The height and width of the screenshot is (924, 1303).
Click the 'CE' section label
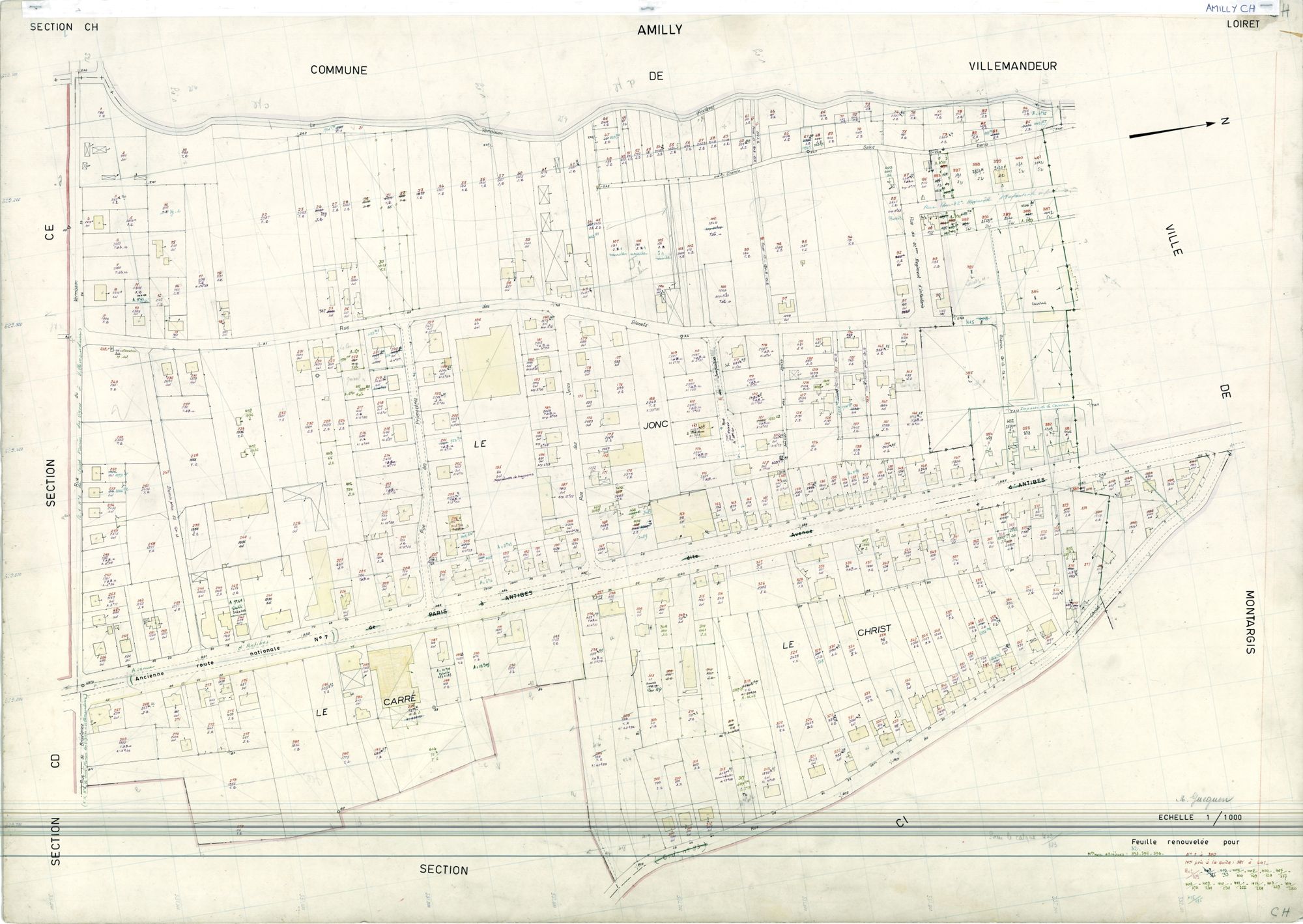pyautogui.click(x=51, y=234)
